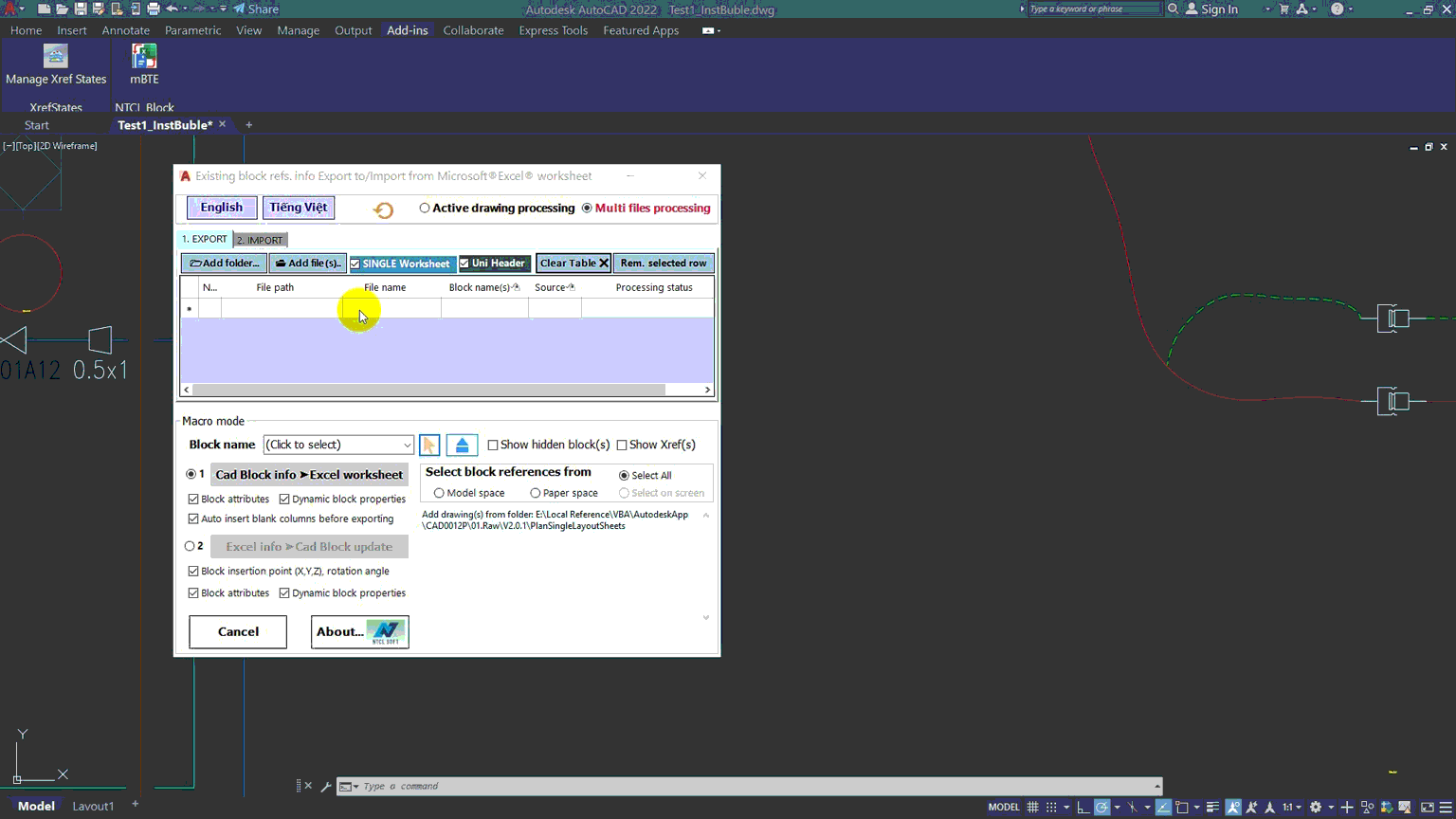1456x819 pixels.
Task: Switch to the Start drawing tab
Action: tap(37, 125)
